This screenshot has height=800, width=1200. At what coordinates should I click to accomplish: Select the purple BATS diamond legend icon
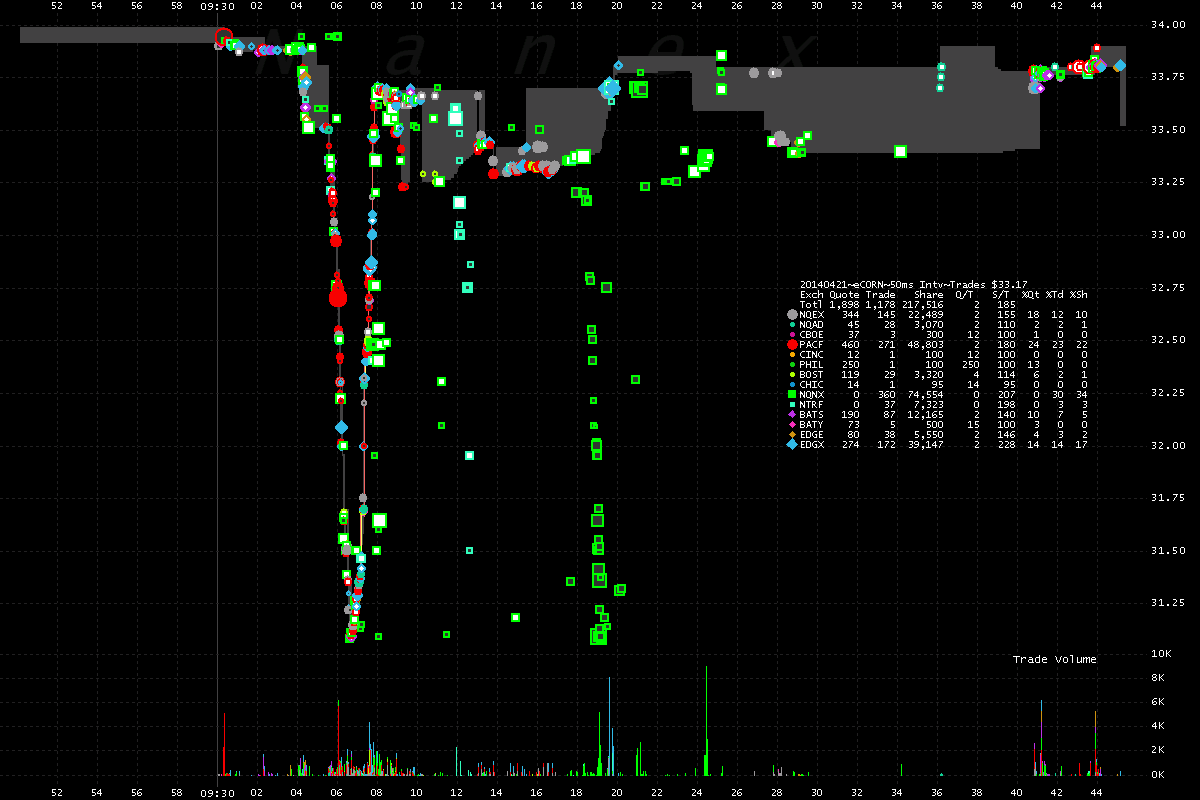[793, 414]
